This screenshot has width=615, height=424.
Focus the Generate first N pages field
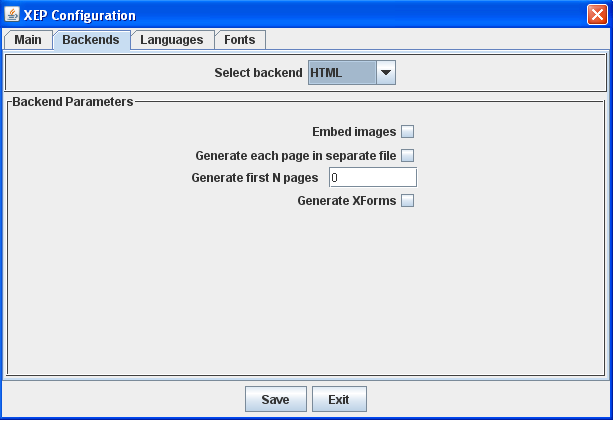tap(373, 178)
